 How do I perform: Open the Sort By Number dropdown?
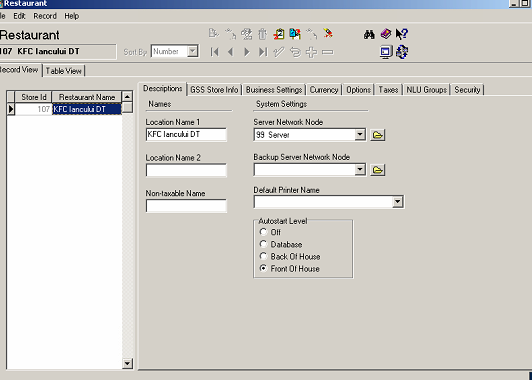pos(192,52)
